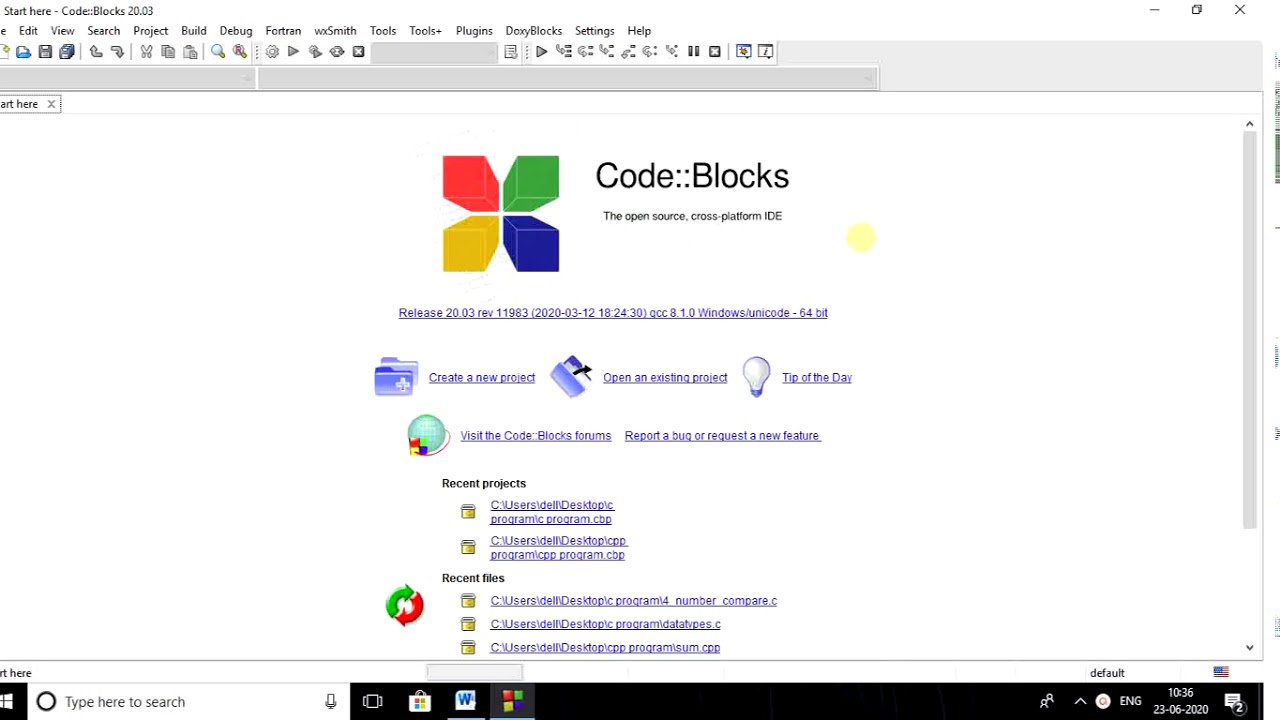Open recent project cpp program.cbp
1280x720 pixels.
(x=558, y=548)
